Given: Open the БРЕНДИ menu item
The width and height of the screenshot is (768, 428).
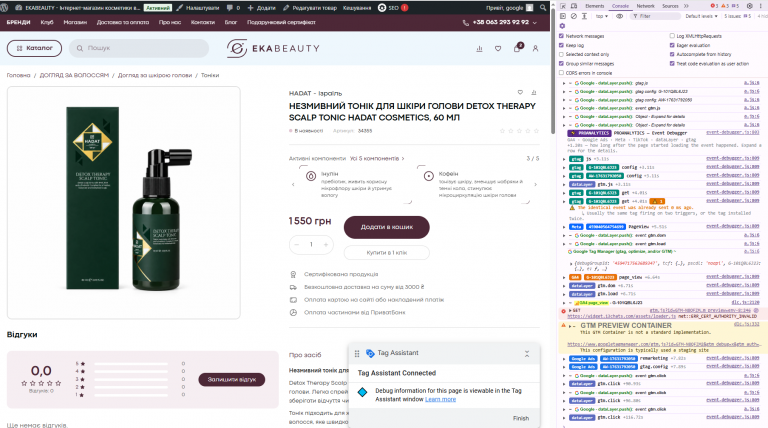Looking at the screenshot, I should coord(19,23).
